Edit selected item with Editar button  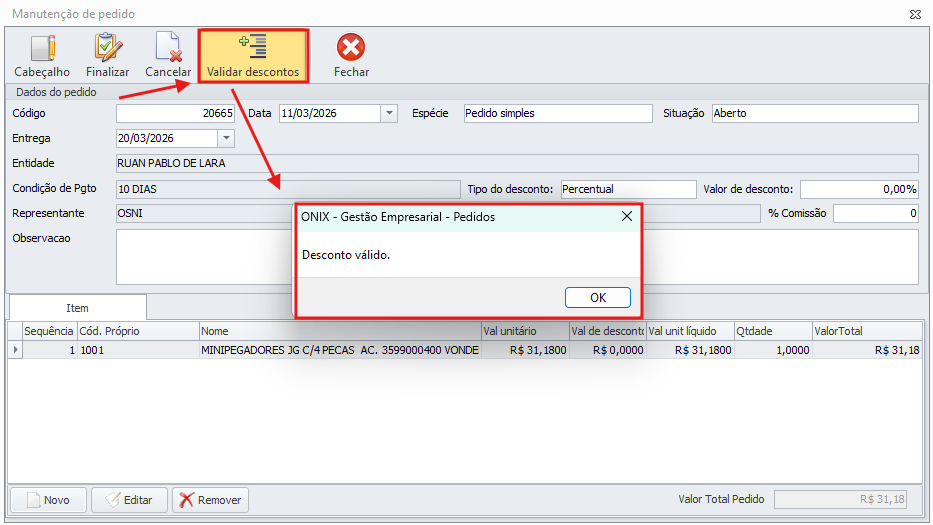coord(129,500)
